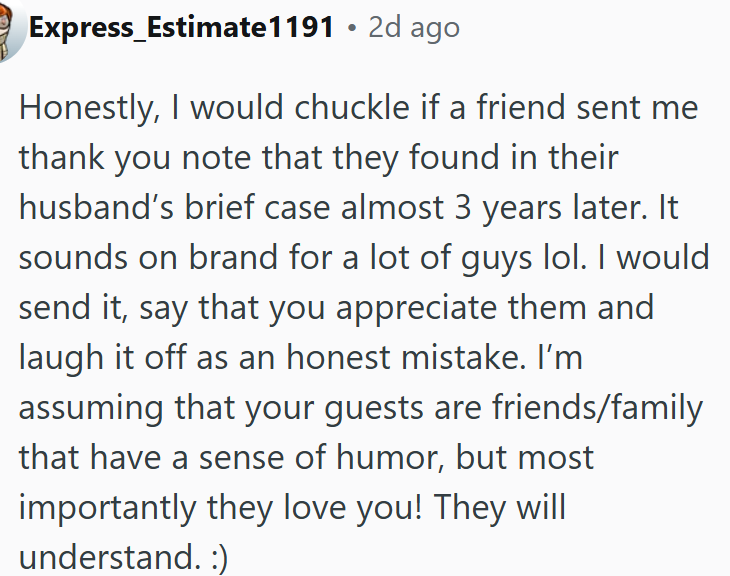The image size is (730, 576).
Task: Click the phrase "honest mistake"
Action: [x=418, y=357]
